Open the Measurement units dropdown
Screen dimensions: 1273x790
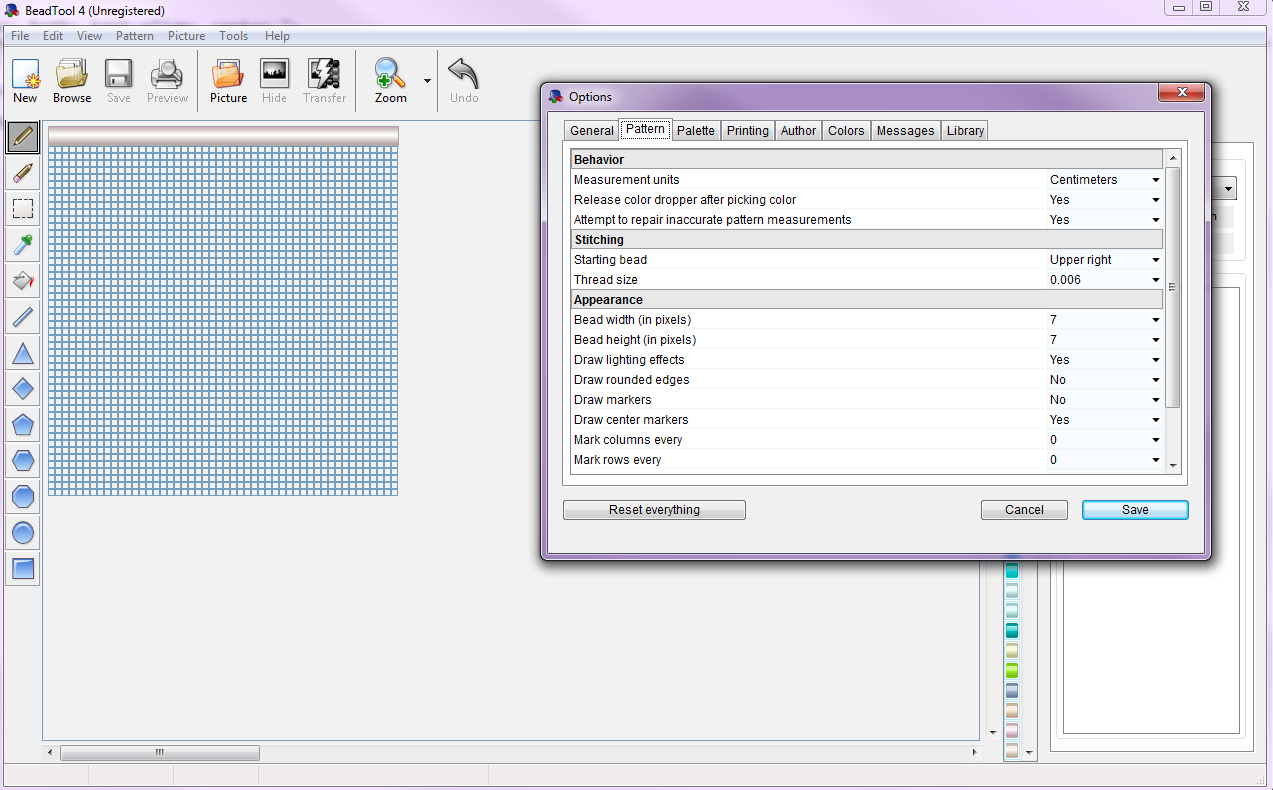tap(1155, 180)
